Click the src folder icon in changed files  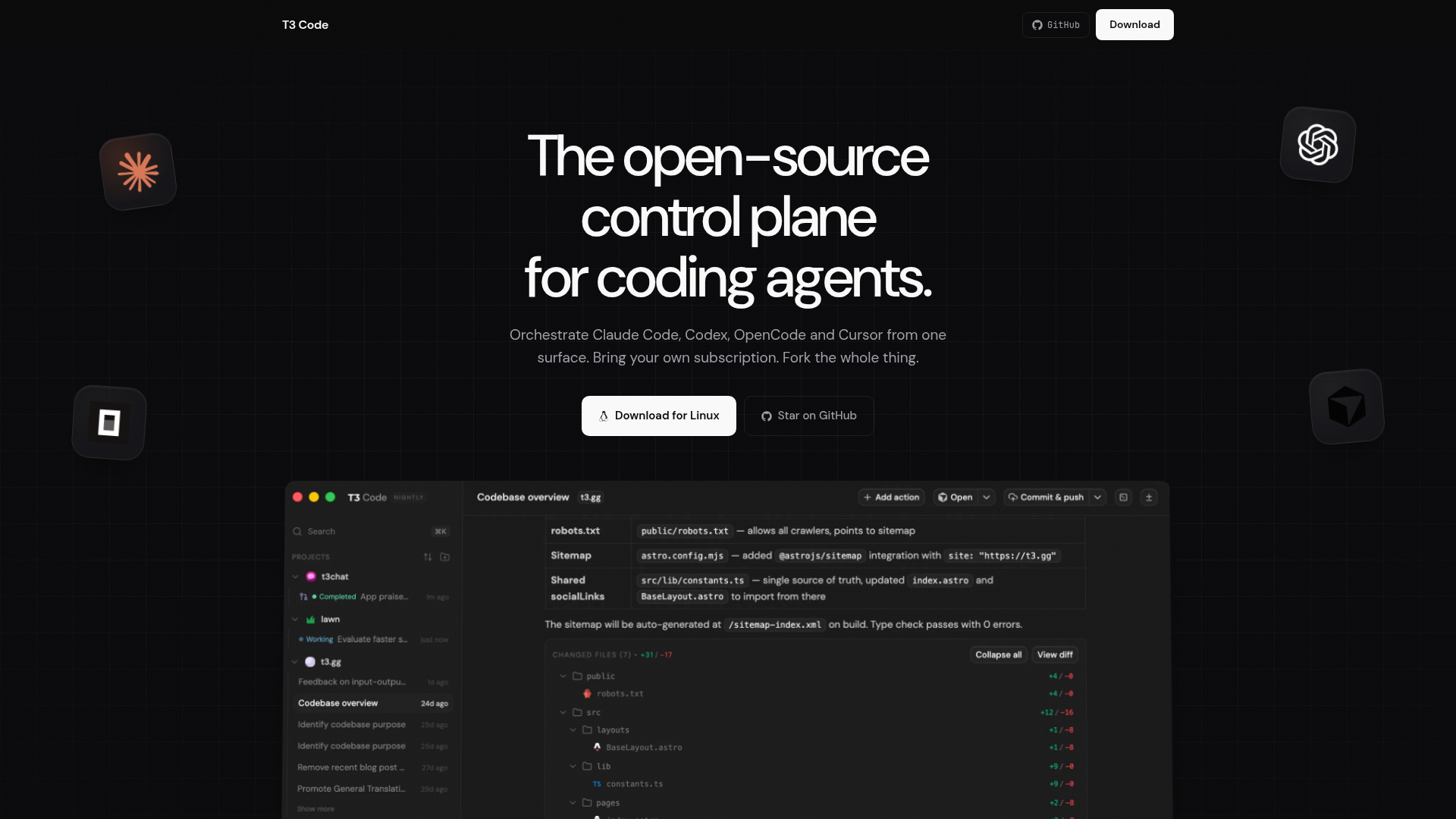[x=577, y=712]
